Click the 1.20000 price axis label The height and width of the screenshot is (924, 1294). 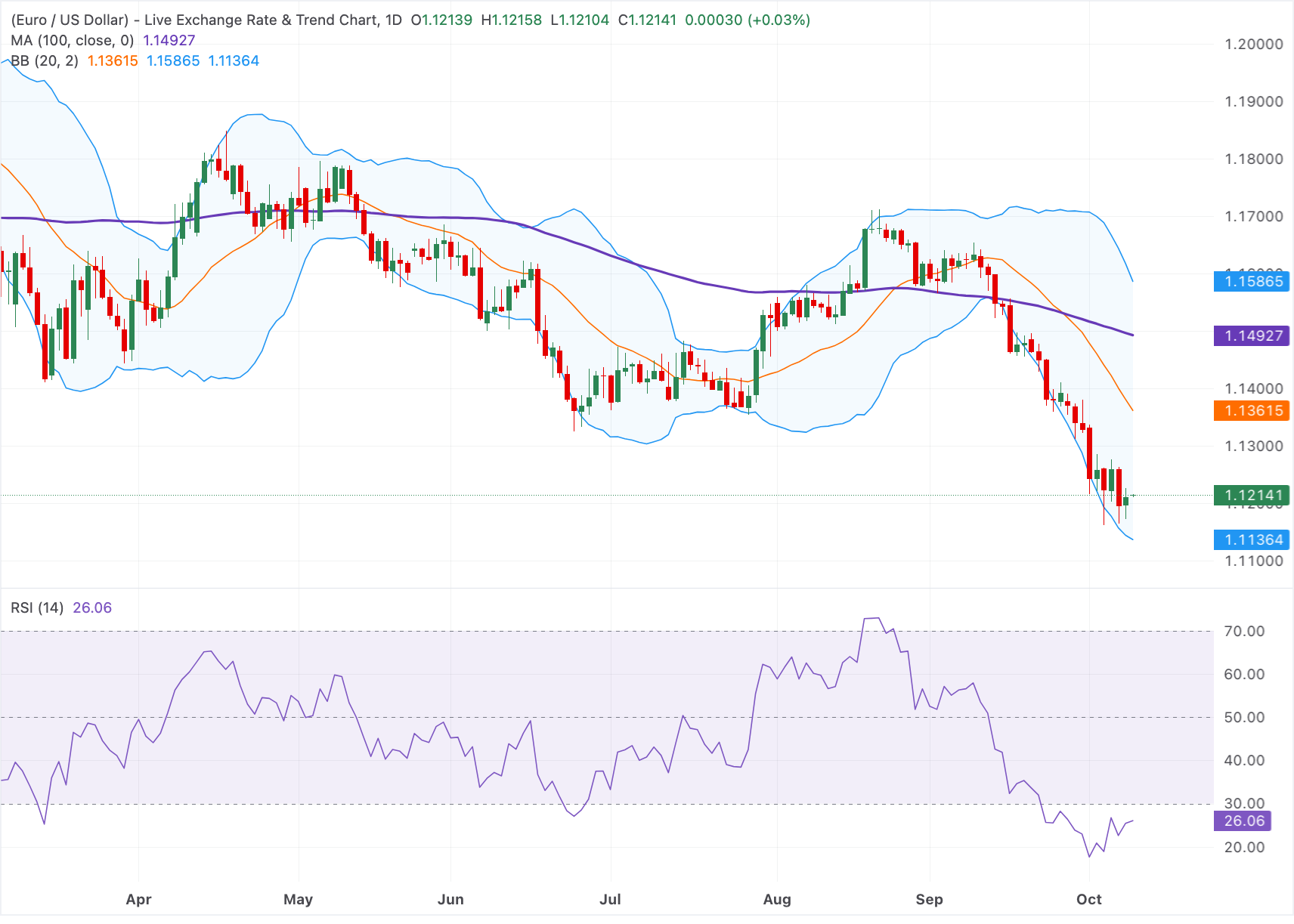coord(1254,44)
